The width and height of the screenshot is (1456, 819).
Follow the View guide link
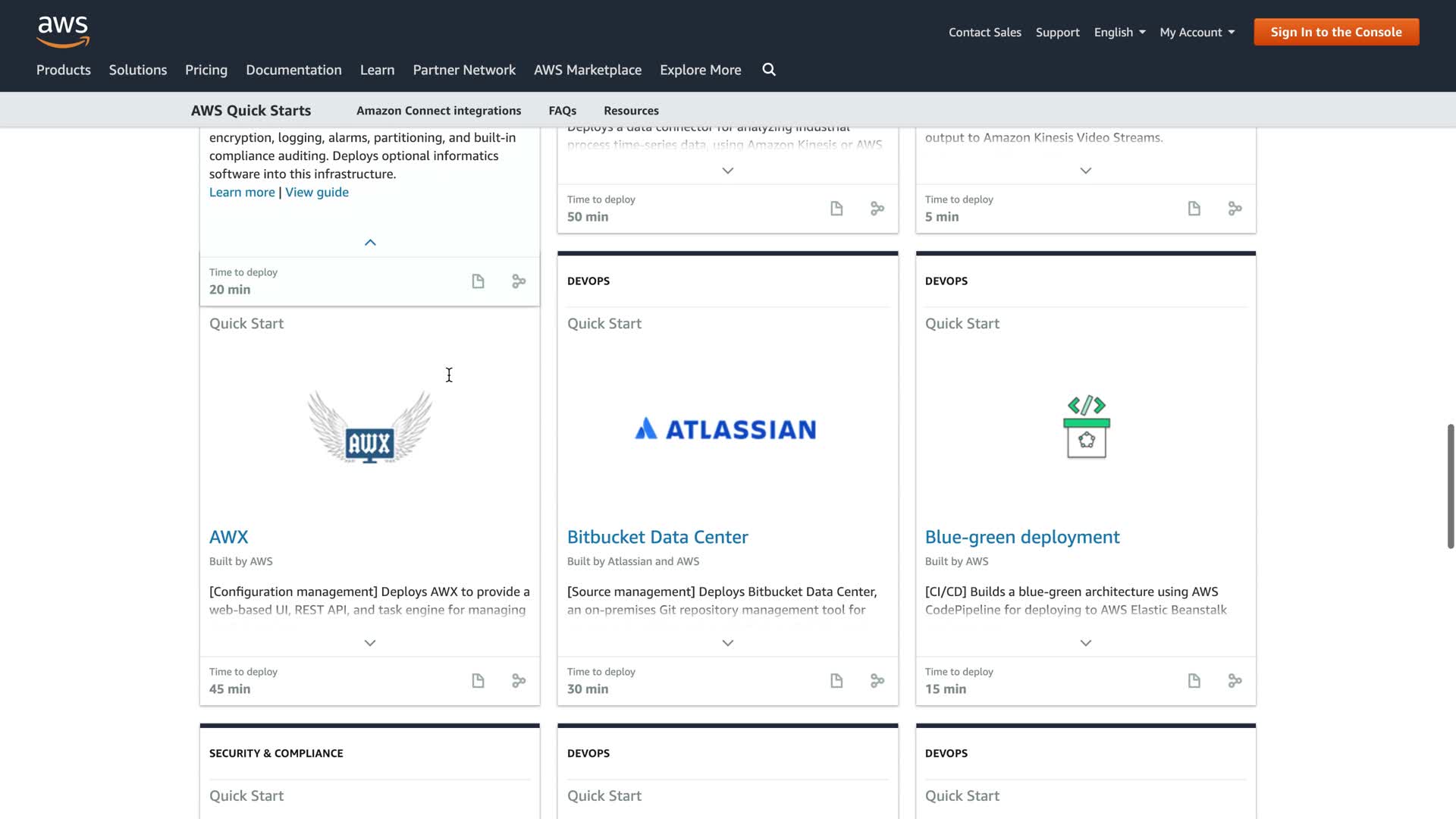point(317,192)
